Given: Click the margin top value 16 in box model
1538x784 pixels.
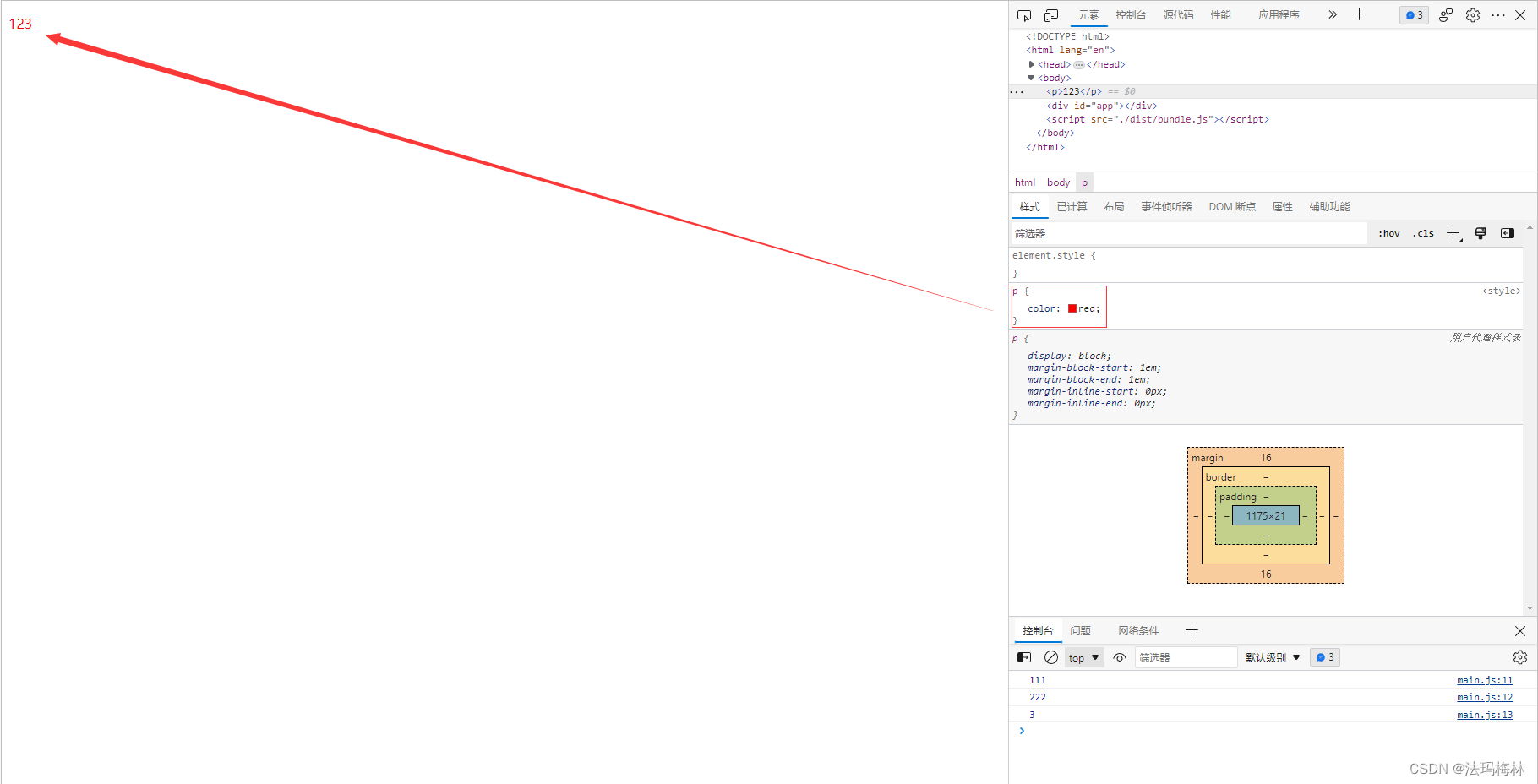Looking at the screenshot, I should coord(1266,458).
